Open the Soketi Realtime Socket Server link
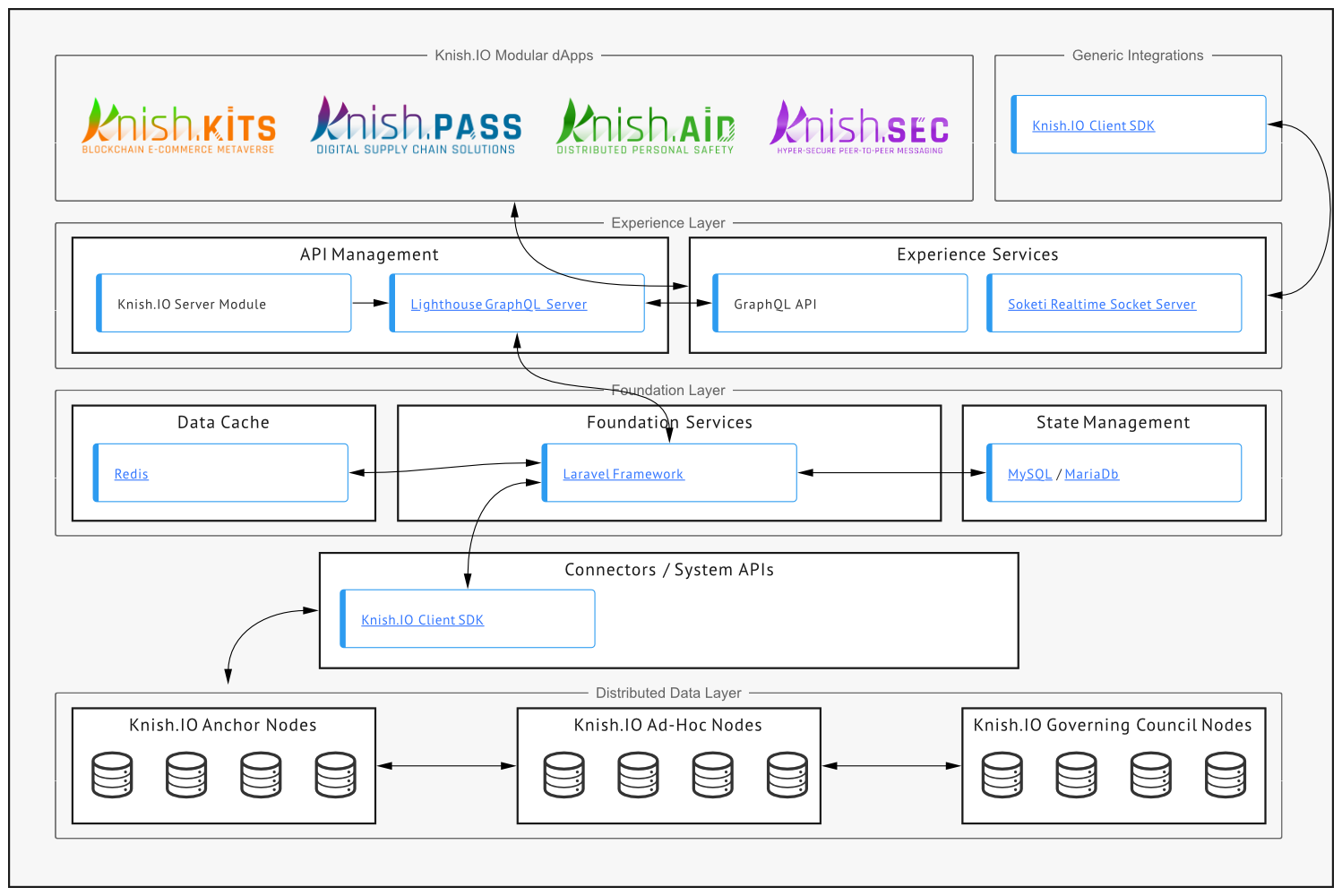The height and width of the screenshot is (896, 1342). [x=1102, y=305]
